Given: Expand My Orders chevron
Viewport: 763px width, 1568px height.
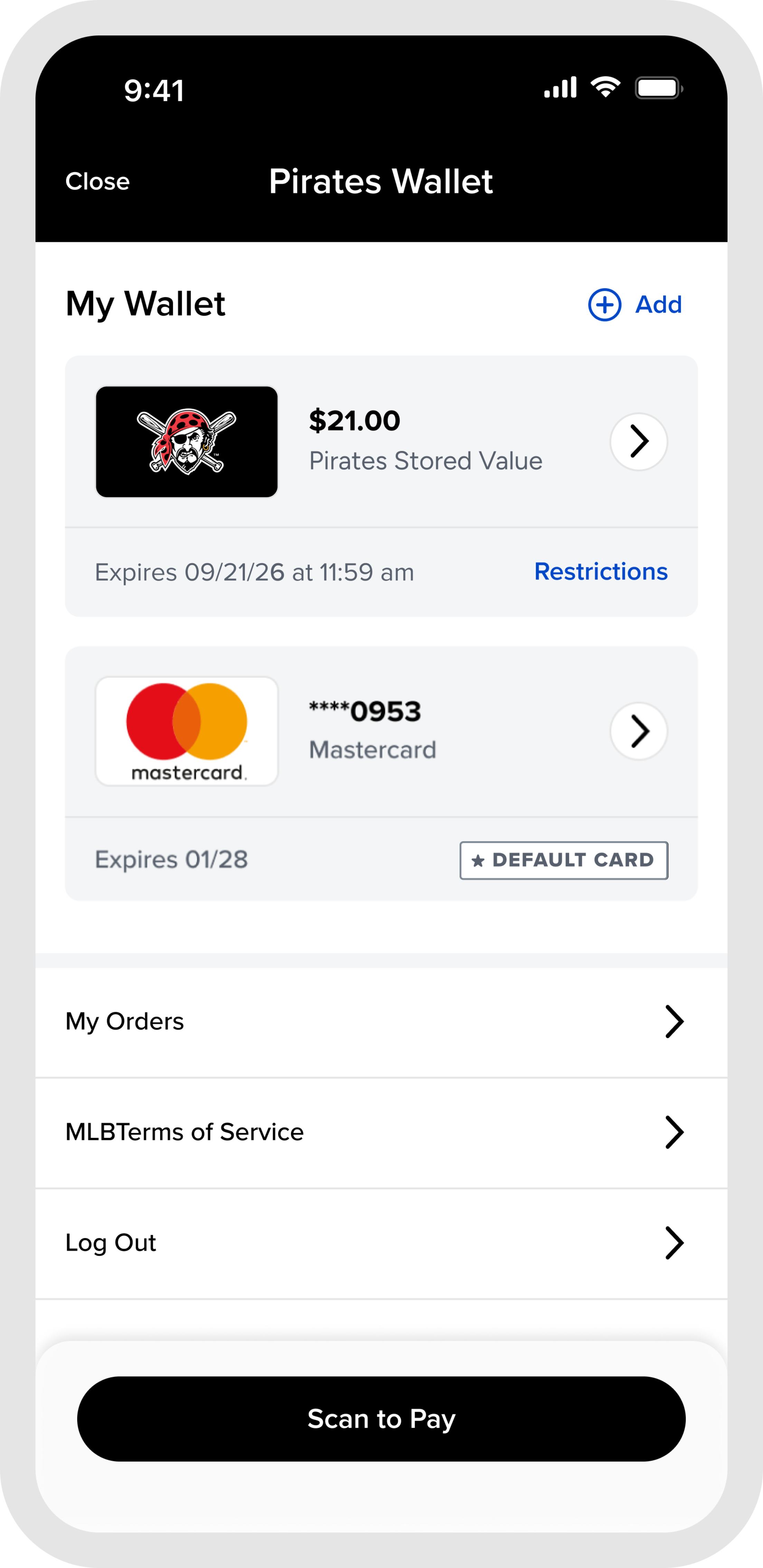Looking at the screenshot, I should (673, 1021).
